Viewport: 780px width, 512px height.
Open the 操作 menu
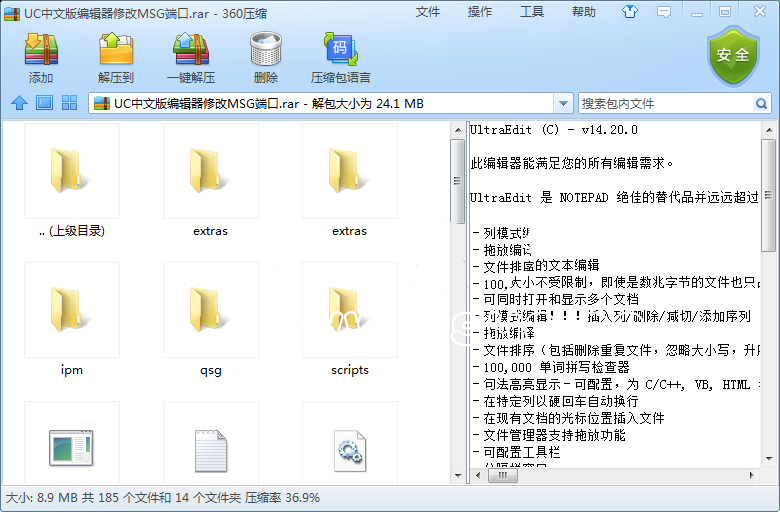[480, 11]
